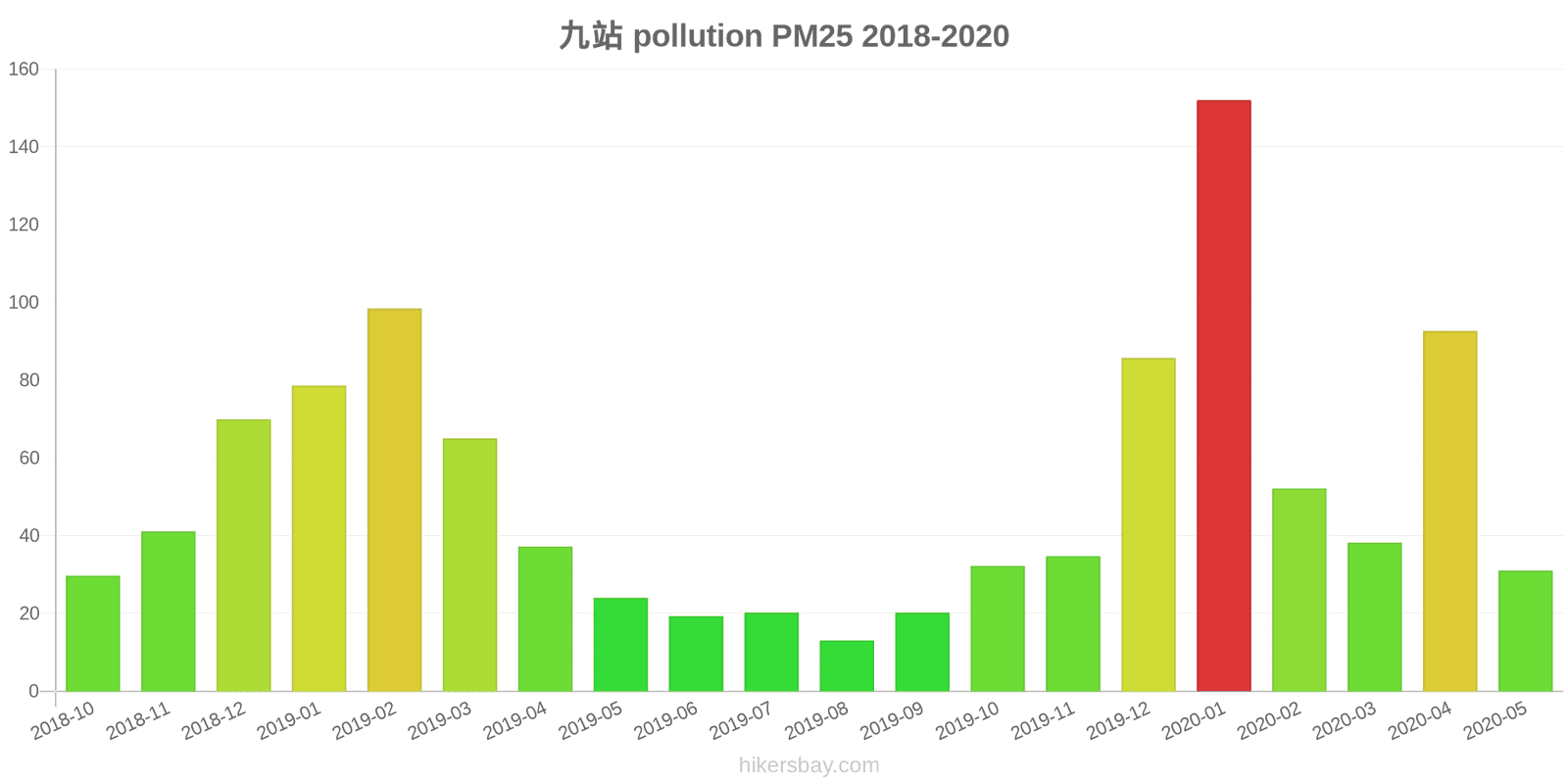
Task: Select the 2018-11 bar
Action: 168,612
